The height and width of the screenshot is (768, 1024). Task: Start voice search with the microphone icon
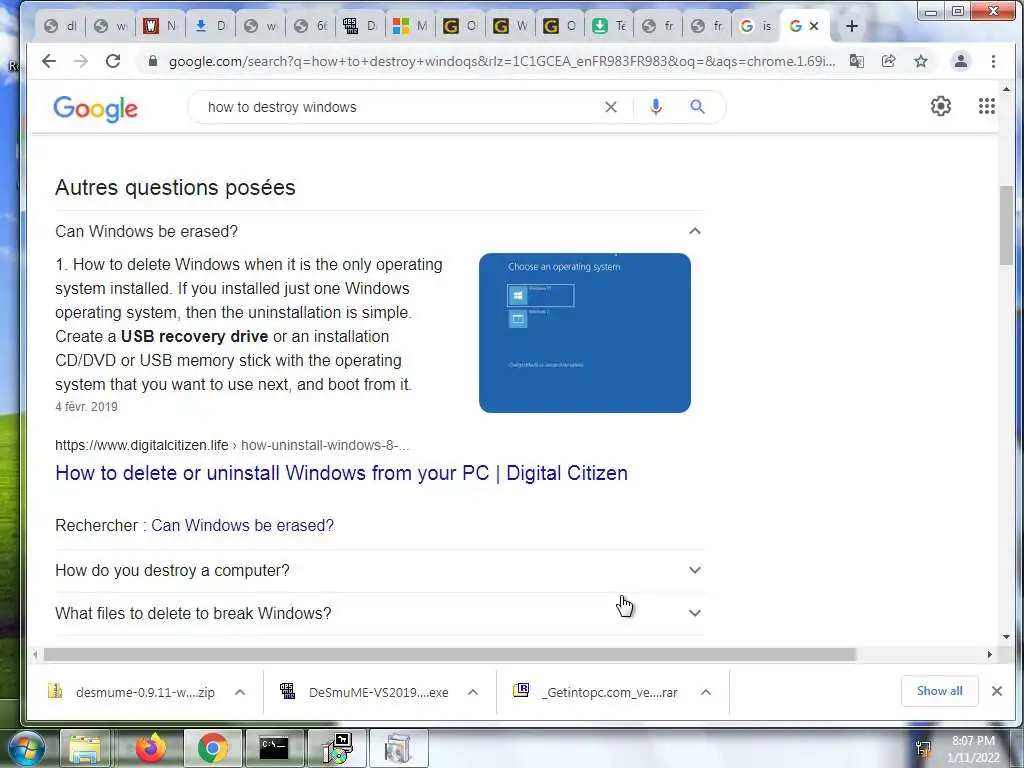[656, 107]
